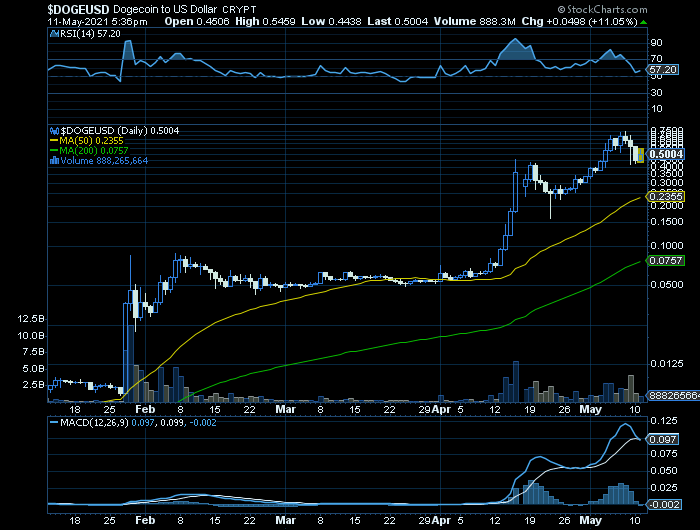Screen dimensions: 700x530
Task: Click 'Feb' on the MACD panel date axis
Action: click(x=145, y=521)
